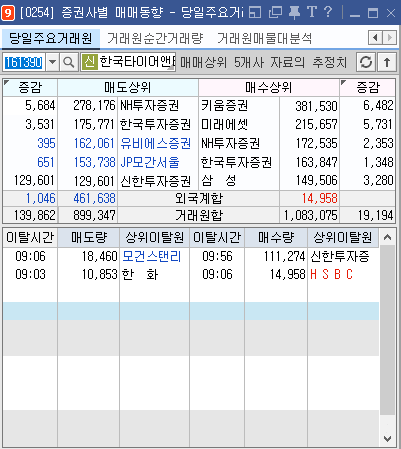Click the T font icon in title bar
Viewport: 401px width, 449px height.
coord(312,12)
